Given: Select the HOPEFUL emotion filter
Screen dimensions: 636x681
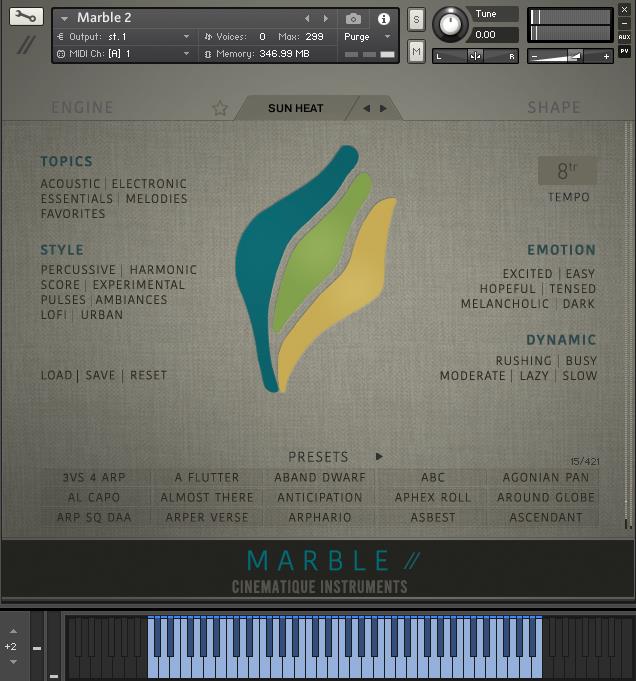Looking at the screenshot, I should coord(507,289).
